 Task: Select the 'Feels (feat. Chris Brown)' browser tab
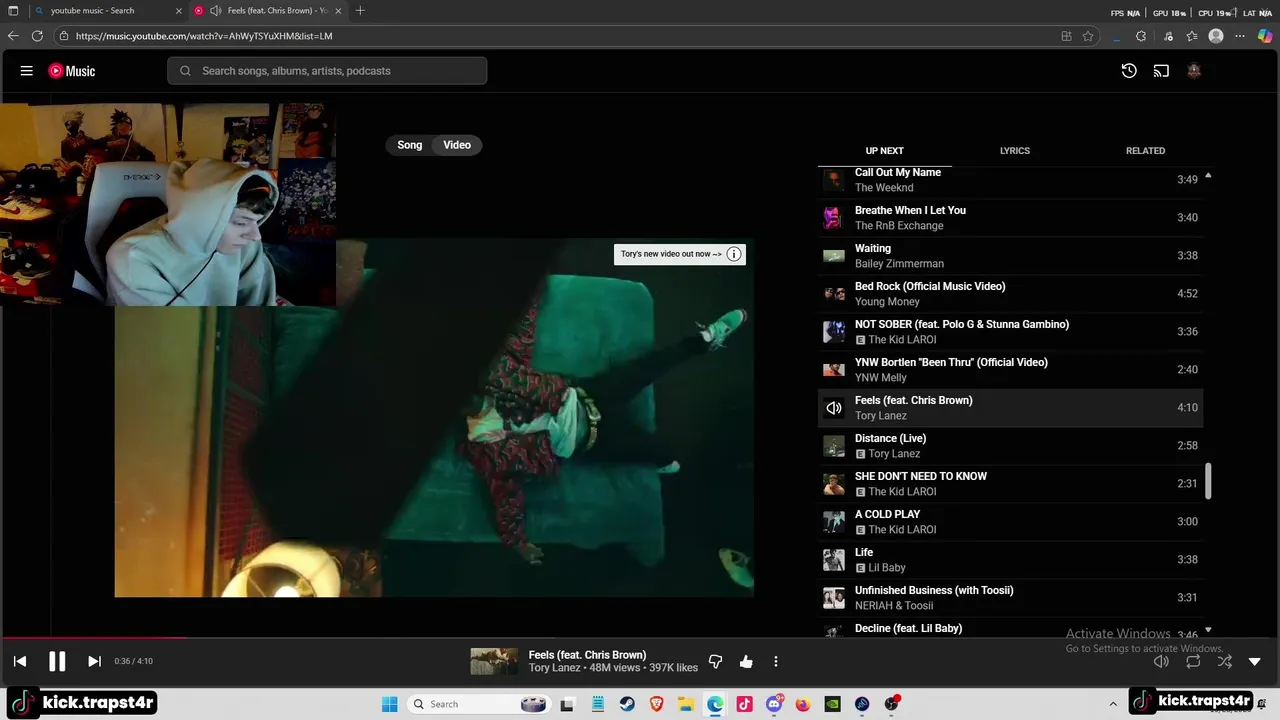coord(270,11)
